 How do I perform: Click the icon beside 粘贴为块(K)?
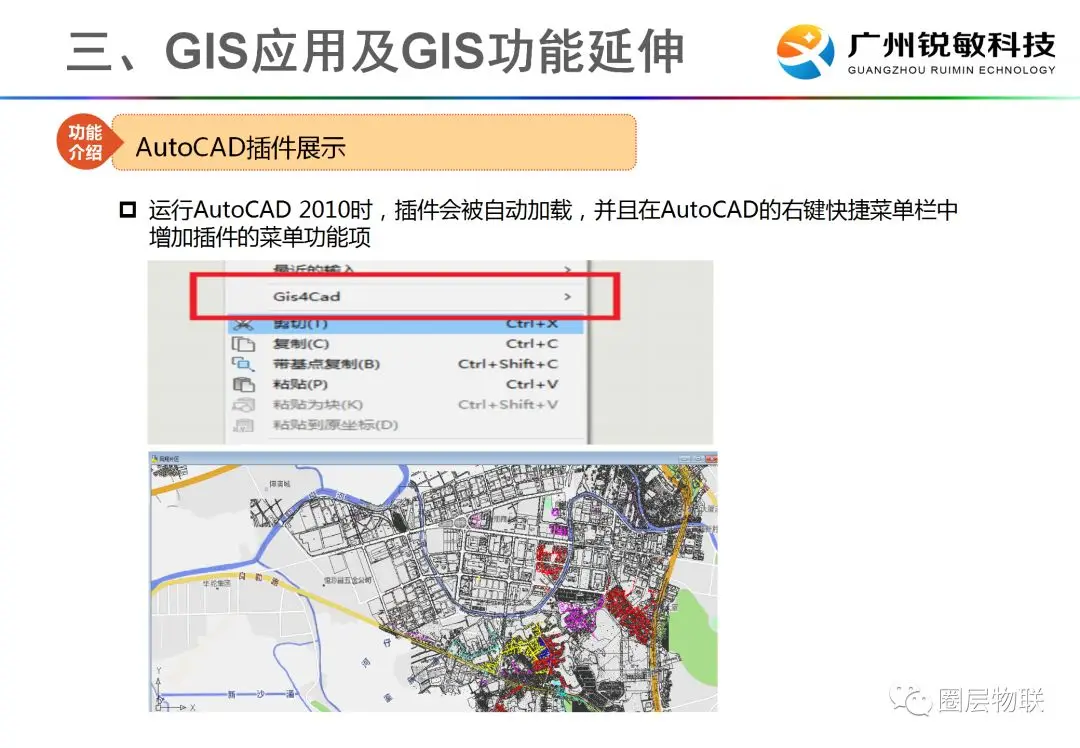(x=243, y=405)
